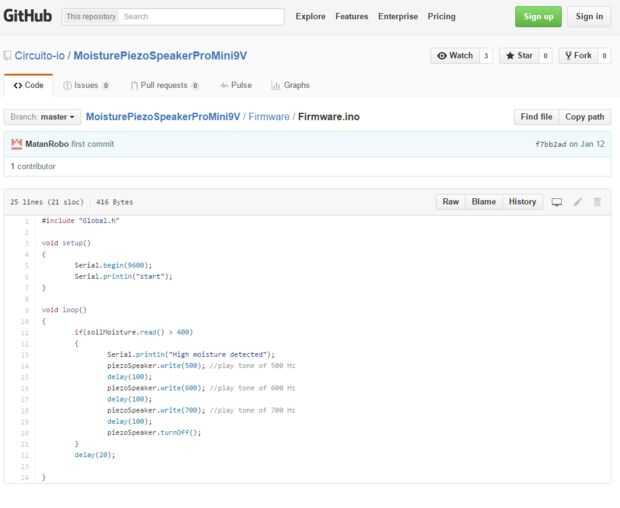Open the Code tab

pos(28,85)
